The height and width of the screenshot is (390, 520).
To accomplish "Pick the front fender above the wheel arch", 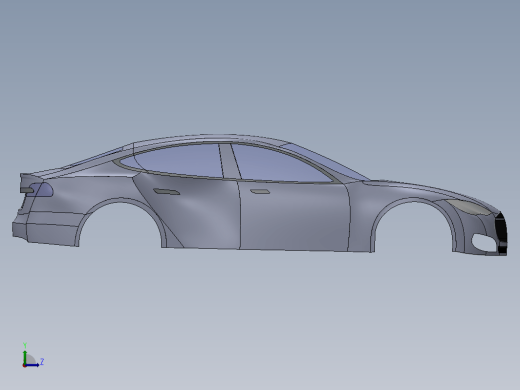I will point(400,192).
